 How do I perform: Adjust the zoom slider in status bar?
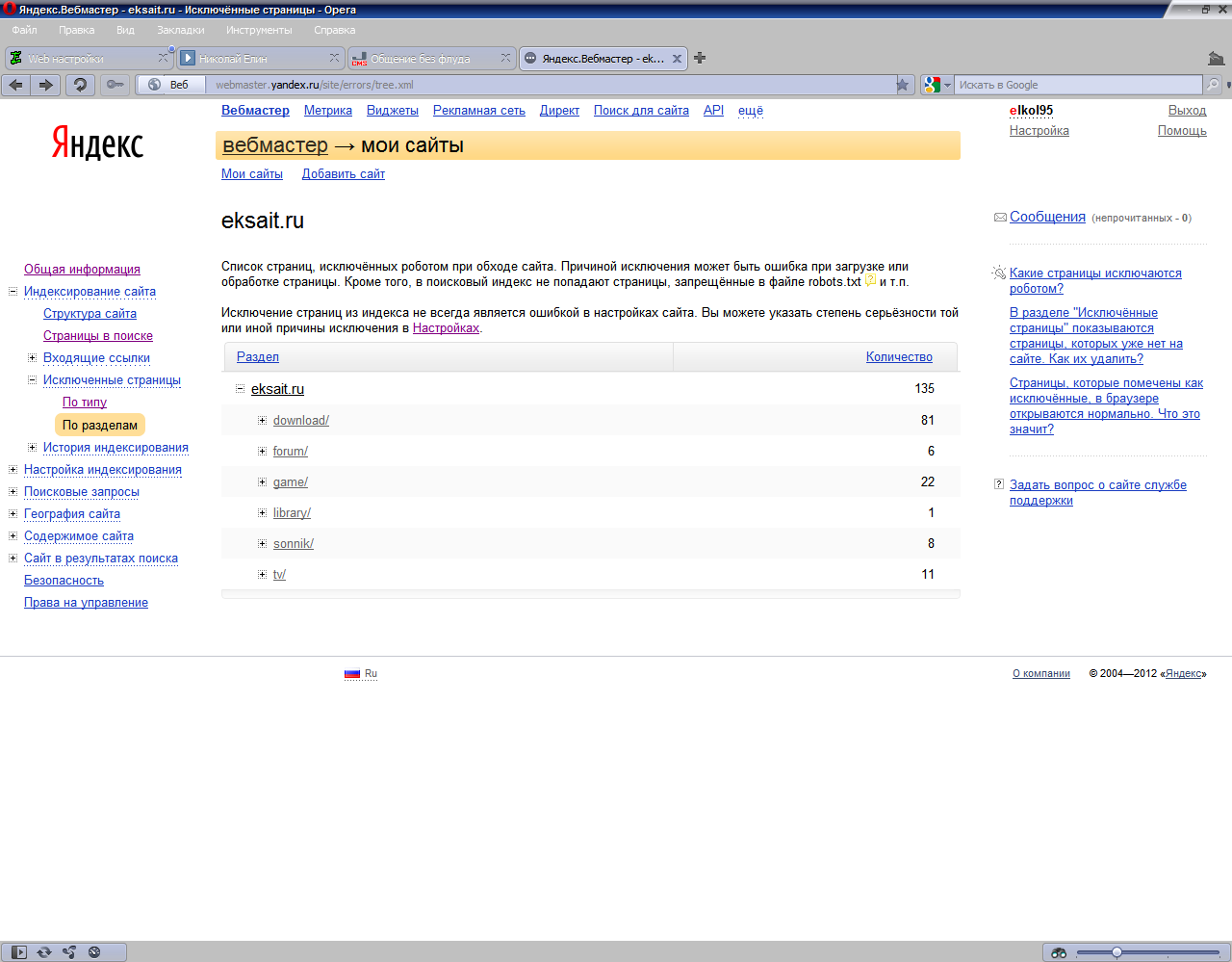(x=1116, y=952)
